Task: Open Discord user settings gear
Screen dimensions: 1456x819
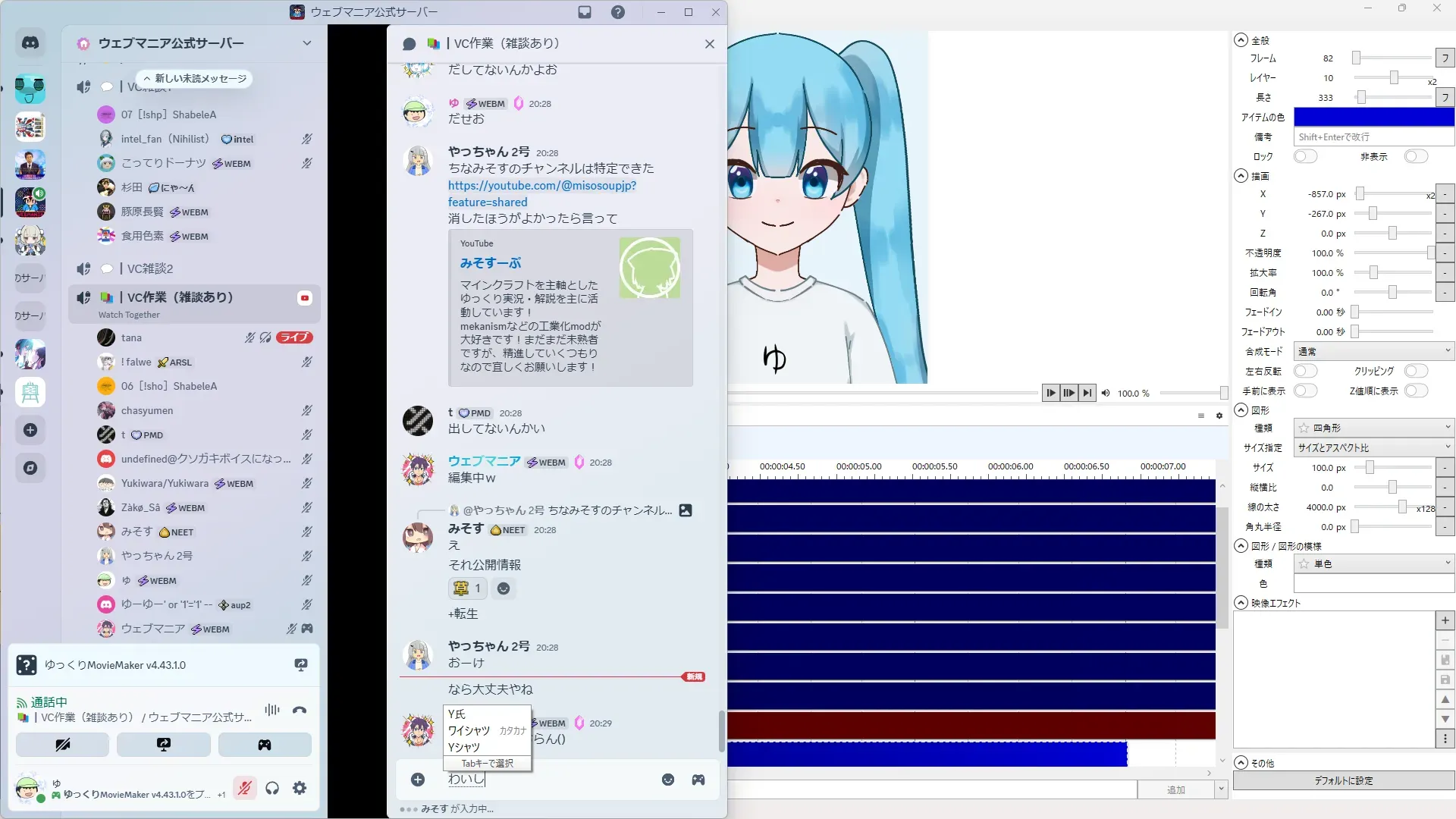Action: 300,789
